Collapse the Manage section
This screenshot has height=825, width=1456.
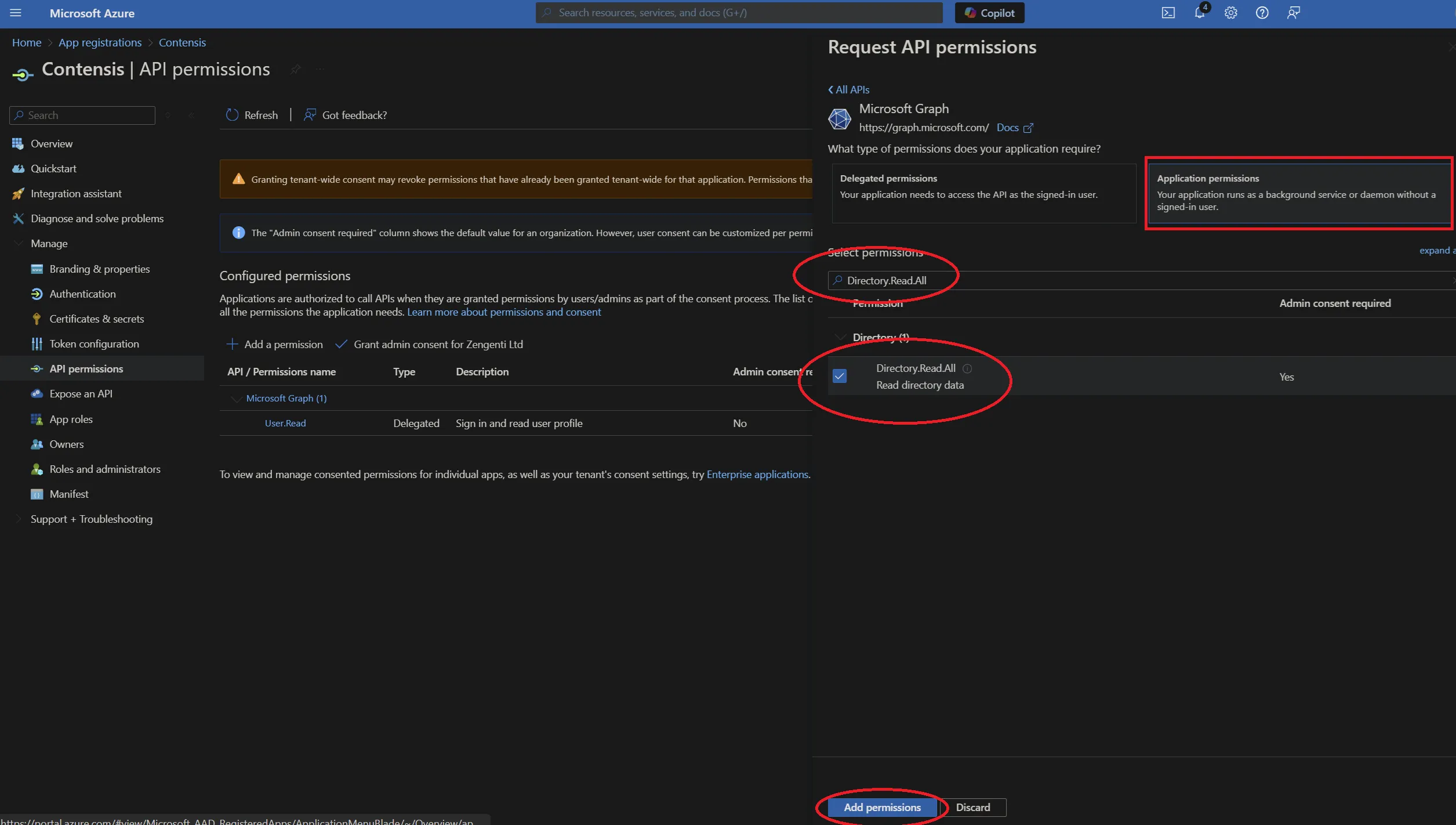coord(19,243)
